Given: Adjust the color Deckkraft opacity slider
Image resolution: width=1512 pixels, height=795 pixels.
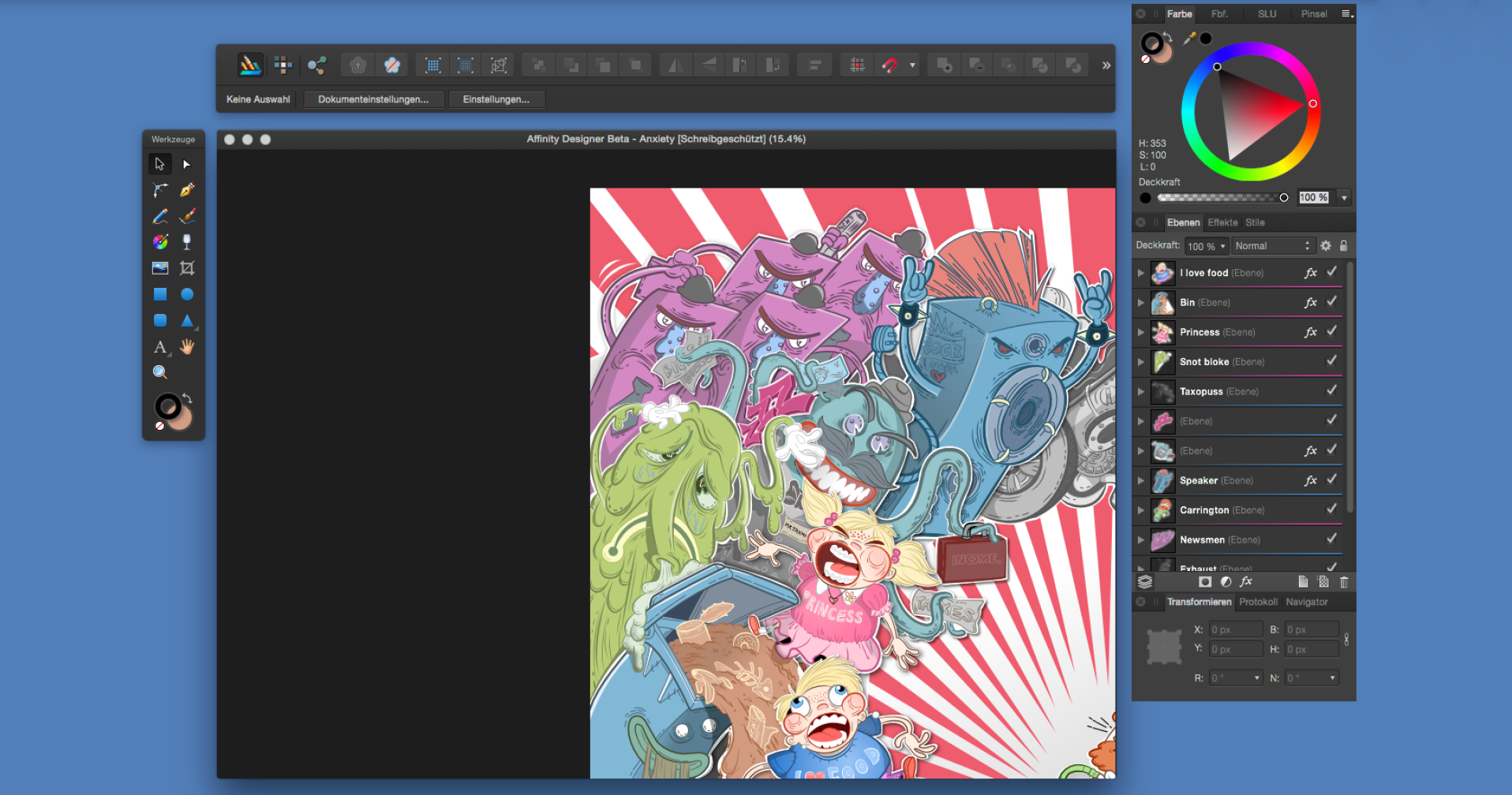Looking at the screenshot, I should pos(1222,198).
